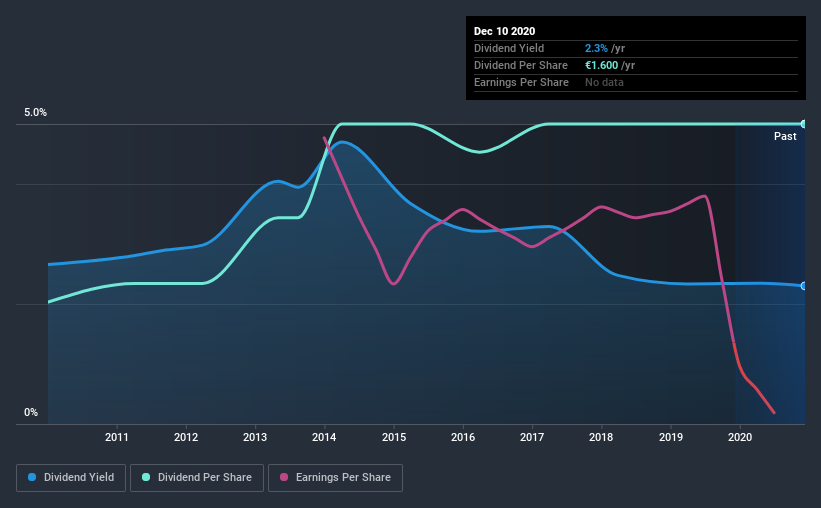Toggle the Dividend Yield legend button

pyautogui.click(x=71, y=478)
